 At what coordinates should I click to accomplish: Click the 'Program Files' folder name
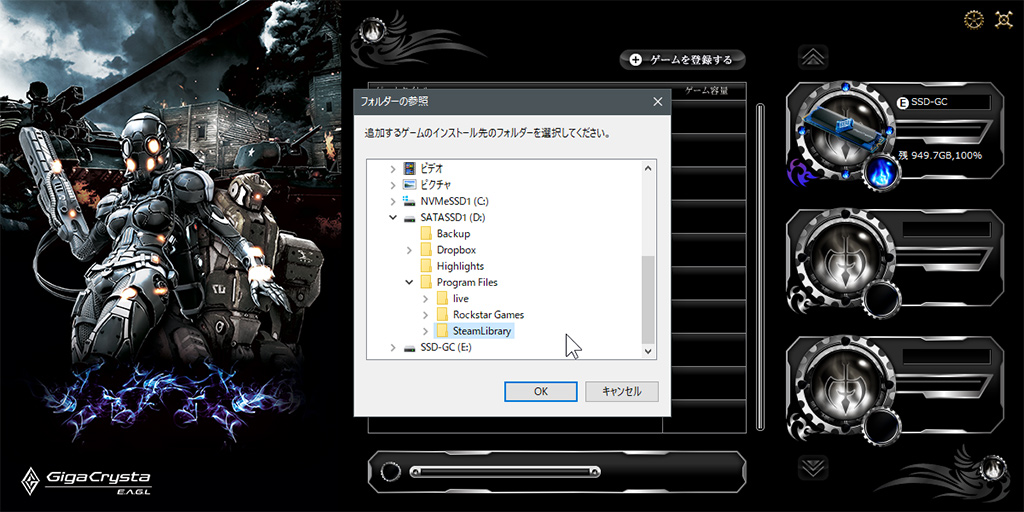(467, 283)
